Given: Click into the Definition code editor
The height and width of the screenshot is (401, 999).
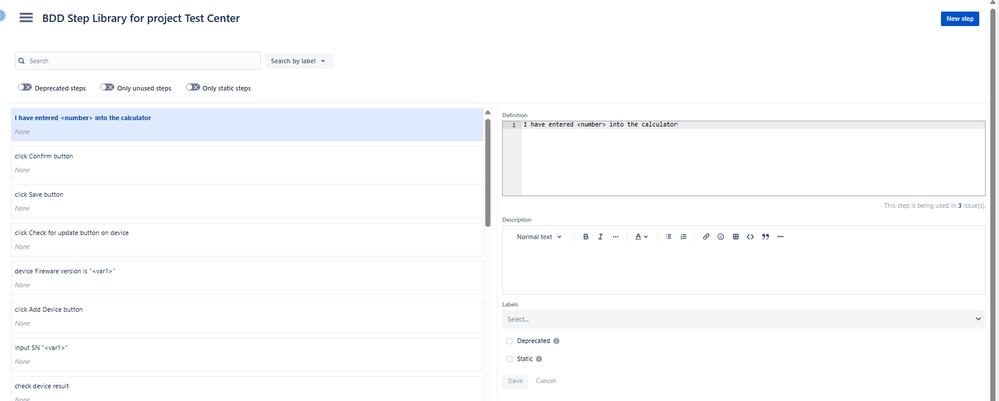Looking at the screenshot, I should click(744, 157).
